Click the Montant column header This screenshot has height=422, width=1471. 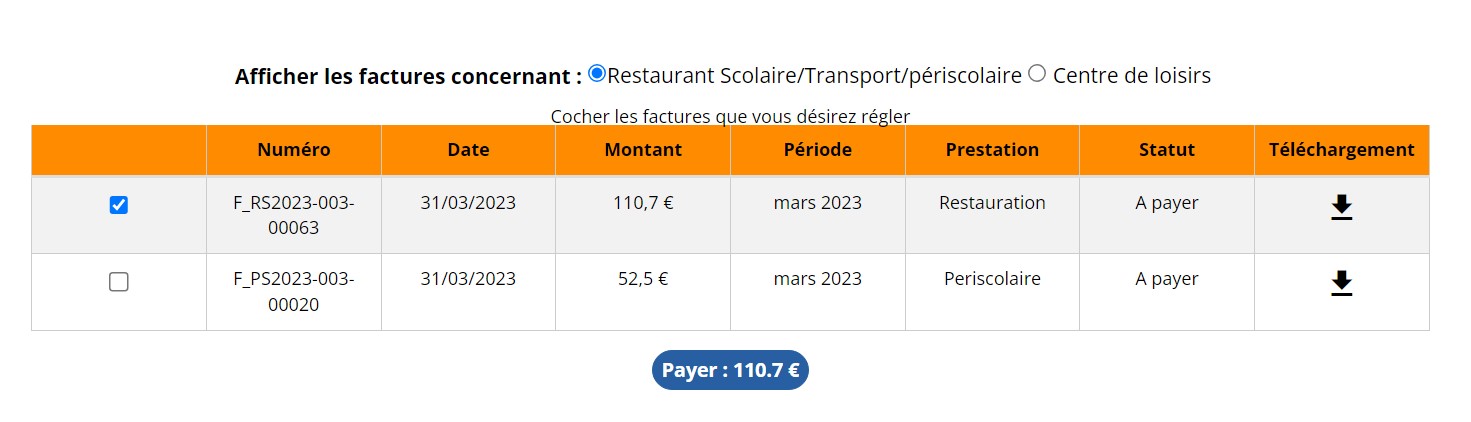coord(643,150)
